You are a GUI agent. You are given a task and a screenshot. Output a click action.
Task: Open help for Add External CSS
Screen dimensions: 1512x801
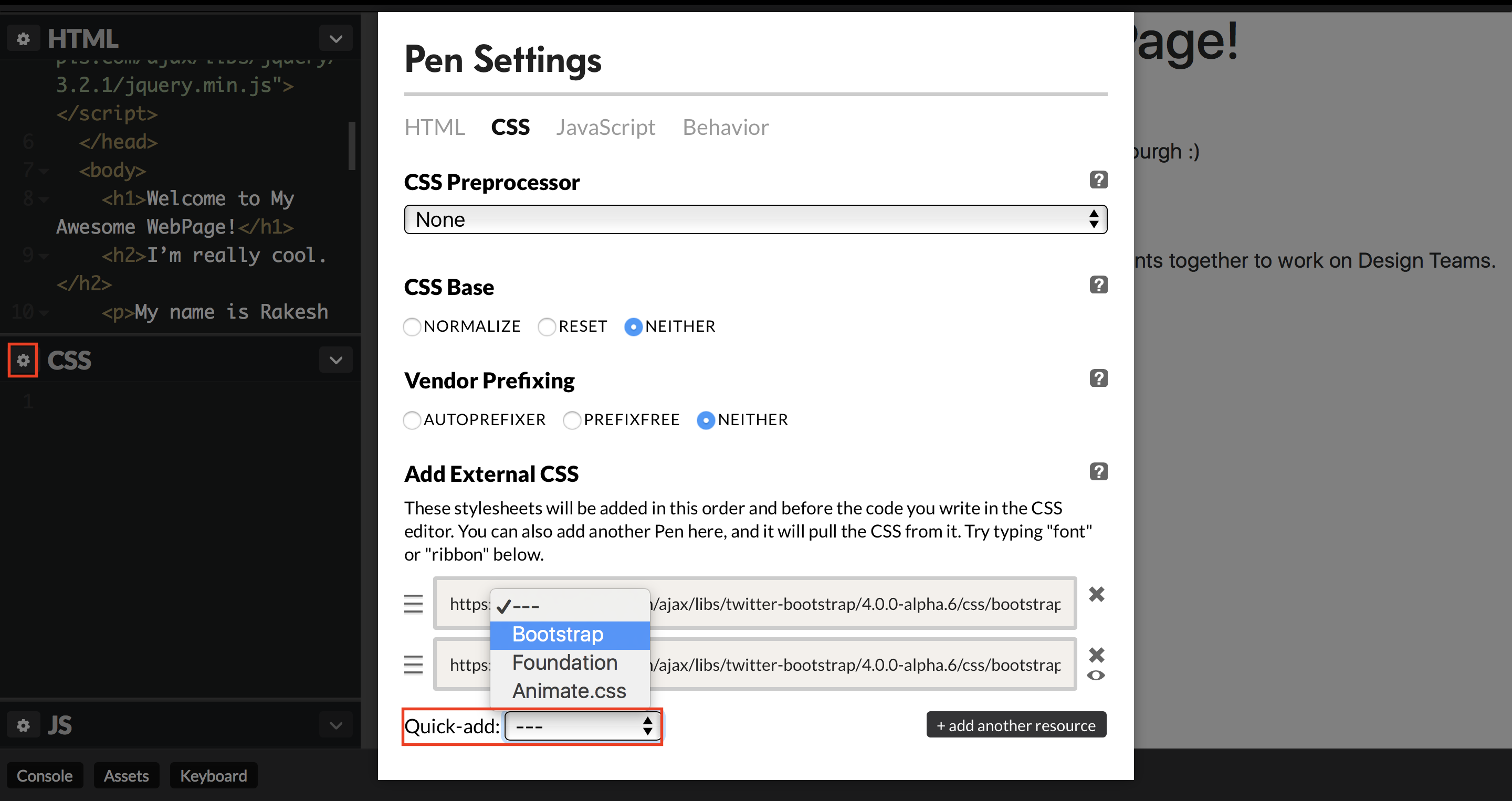[x=1098, y=471]
